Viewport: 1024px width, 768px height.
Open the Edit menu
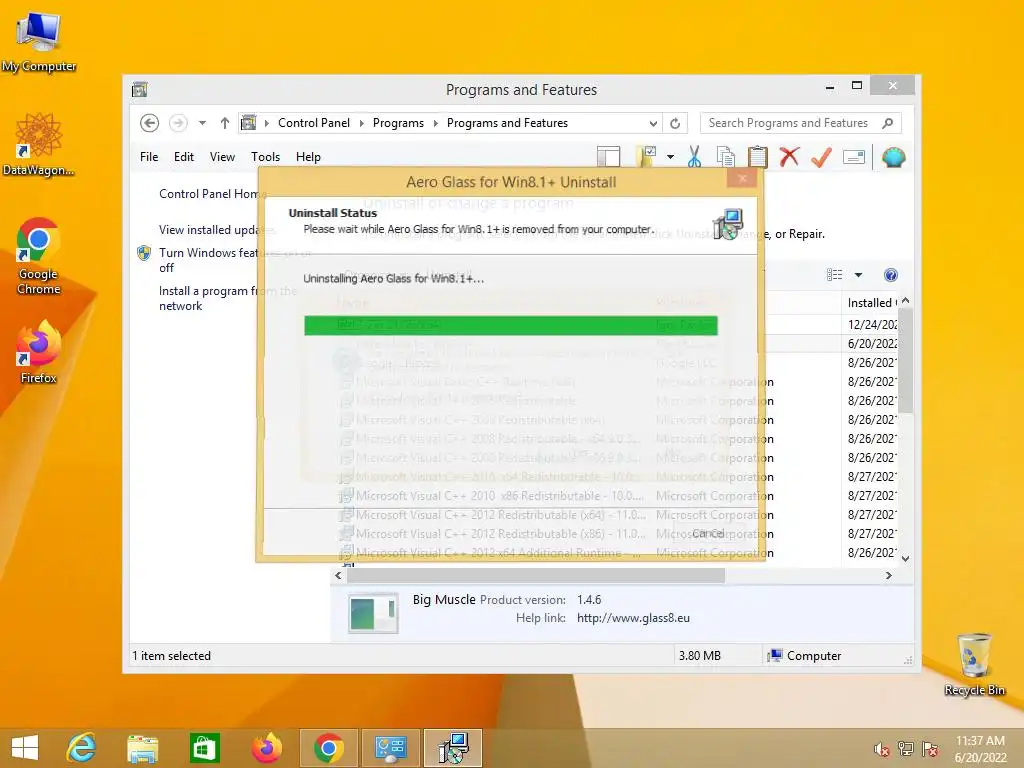pyautogui.click(x=184, y=157)
